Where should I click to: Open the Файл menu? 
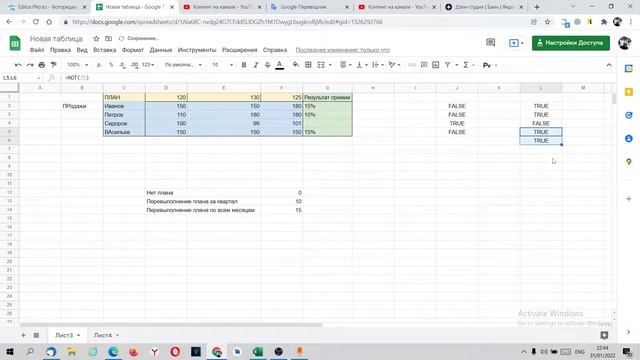point(37,50)
